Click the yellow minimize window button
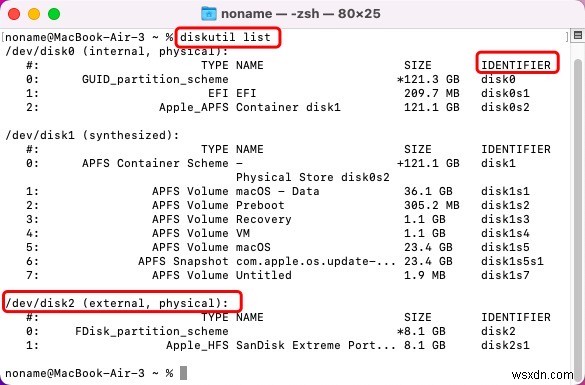The image size is (585, 385). click(34, 14)
